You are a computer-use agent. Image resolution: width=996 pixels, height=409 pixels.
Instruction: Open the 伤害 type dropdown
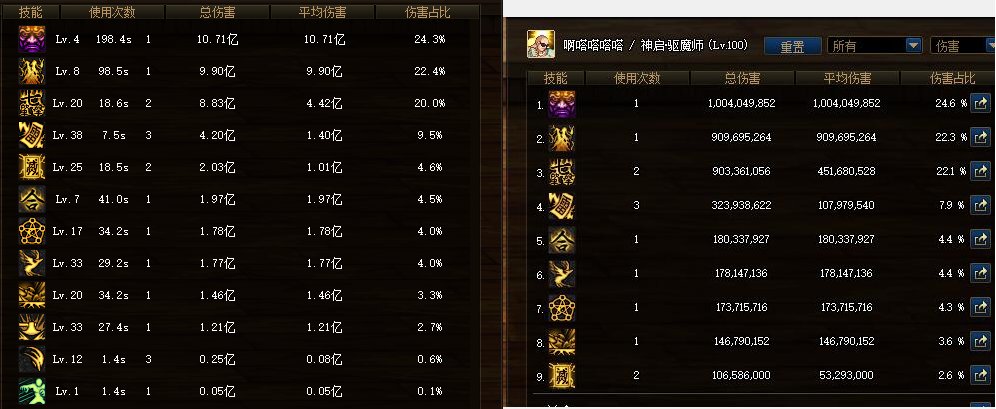[x=962, y=46]
